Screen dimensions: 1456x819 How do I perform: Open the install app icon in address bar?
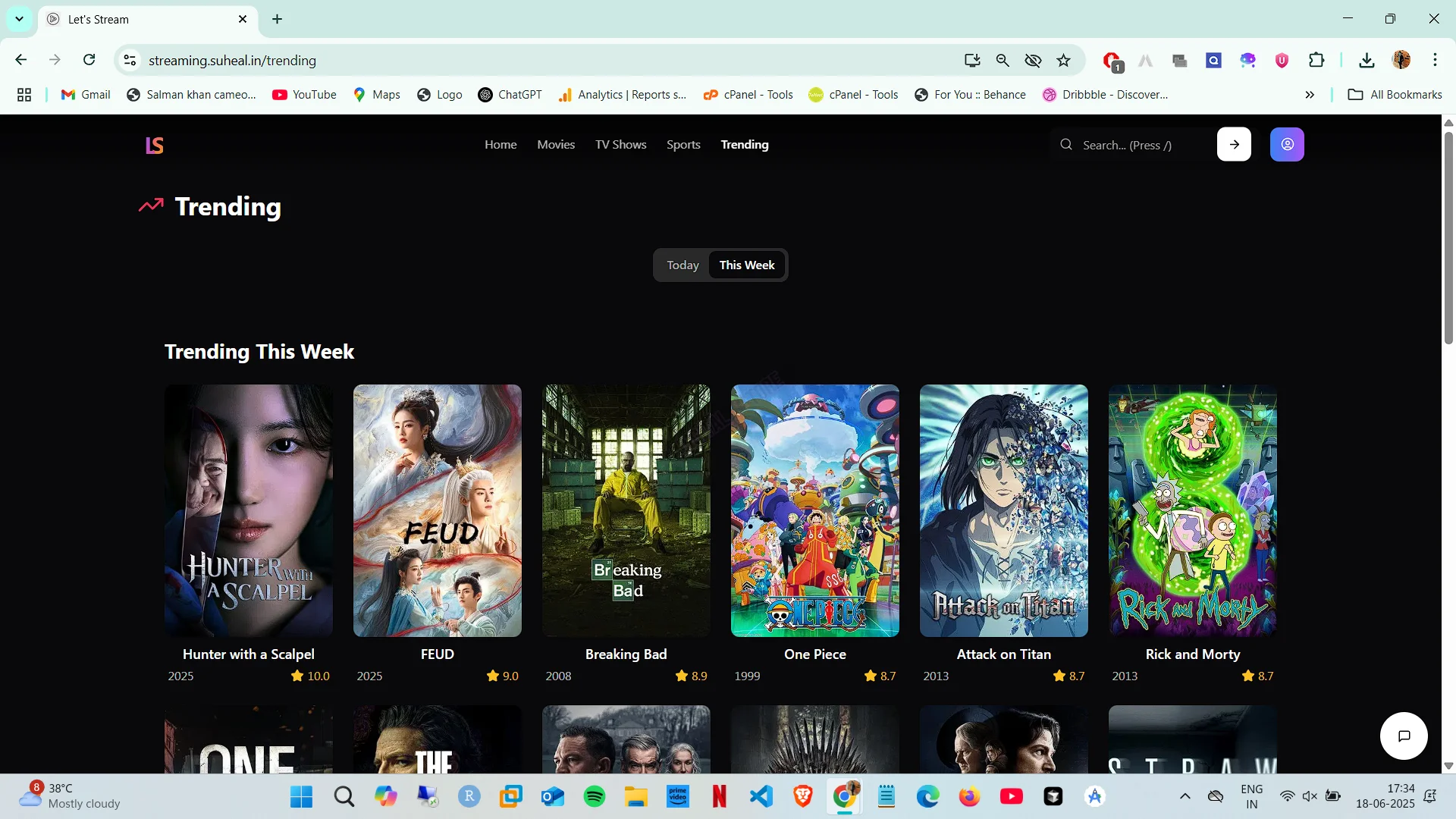click(972, 60)
